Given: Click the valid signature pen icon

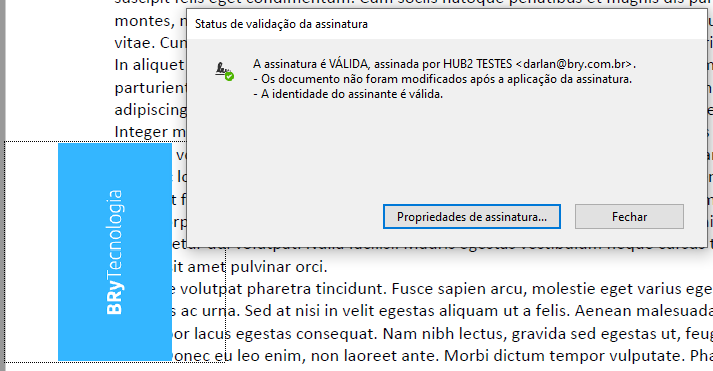Looking at the screenshot, I should pos(224,71).
